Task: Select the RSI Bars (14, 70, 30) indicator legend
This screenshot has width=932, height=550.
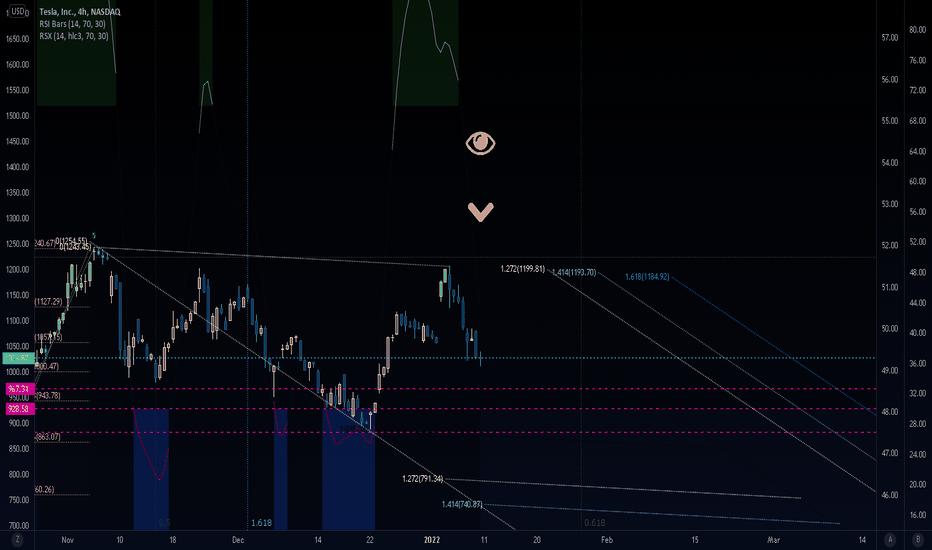Action: 73,24
